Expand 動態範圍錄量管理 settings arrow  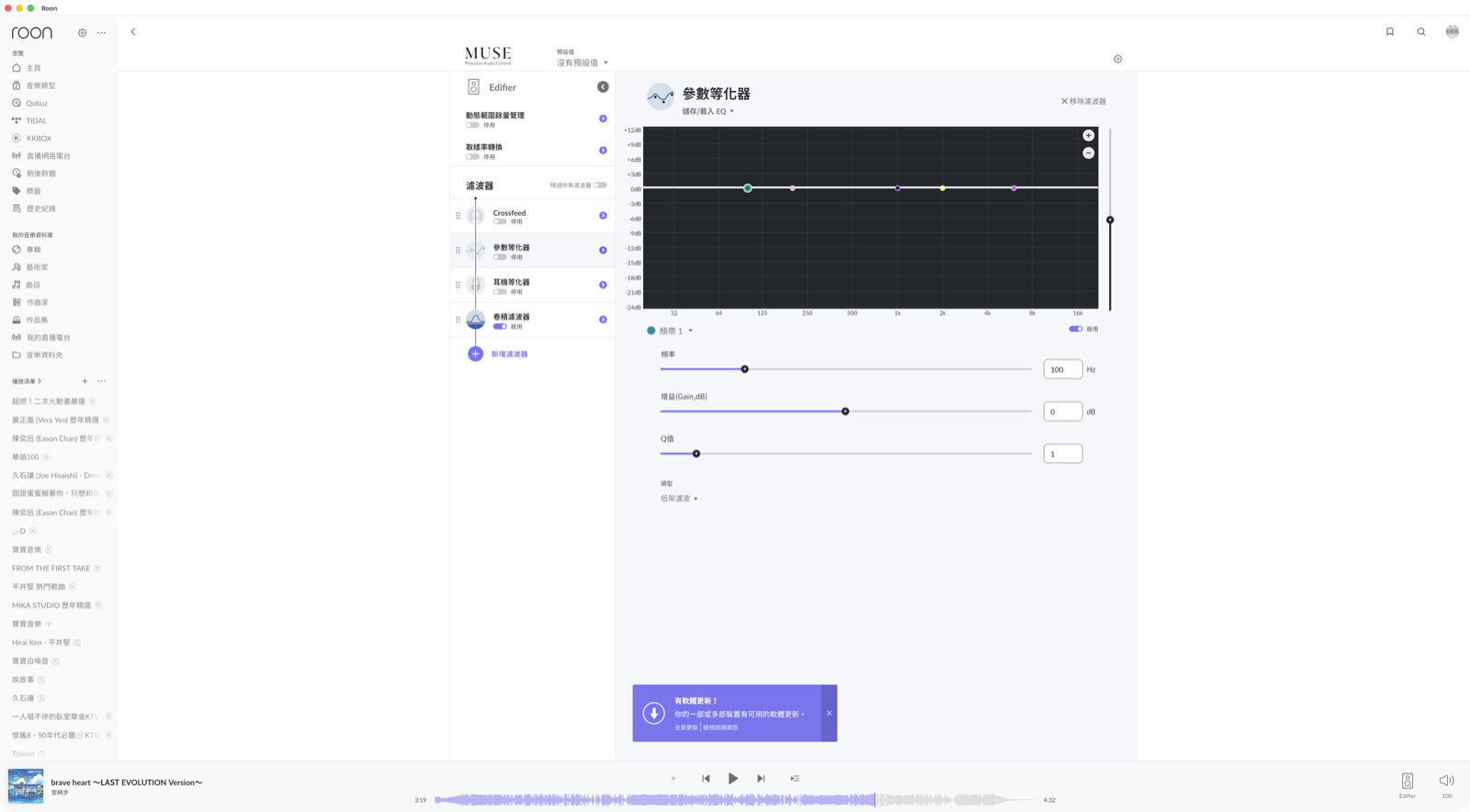coord(603,118)
